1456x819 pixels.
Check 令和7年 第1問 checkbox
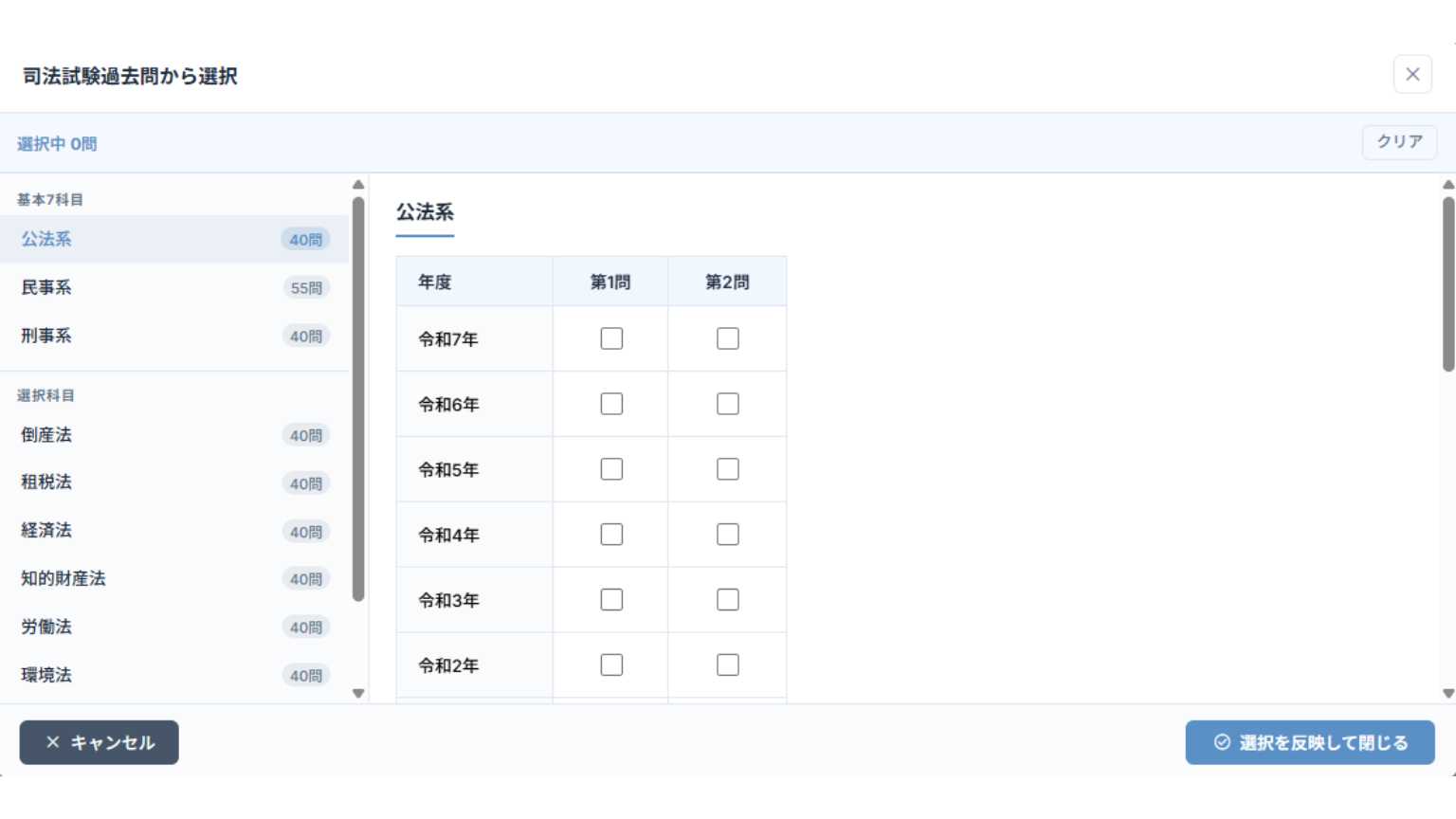click(x=611, y=338)
